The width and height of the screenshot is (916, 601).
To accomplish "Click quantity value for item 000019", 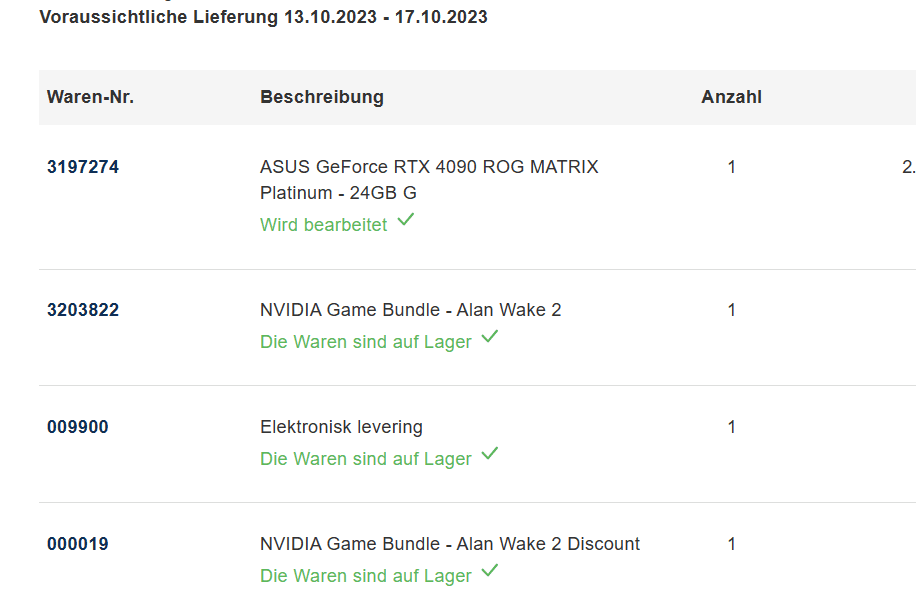I will coord(731,544).
